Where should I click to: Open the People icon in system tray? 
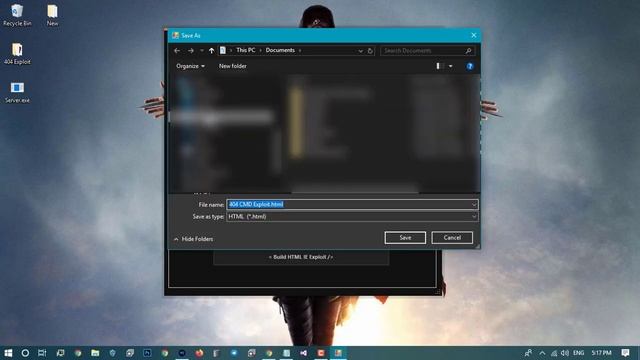(528, 353)
